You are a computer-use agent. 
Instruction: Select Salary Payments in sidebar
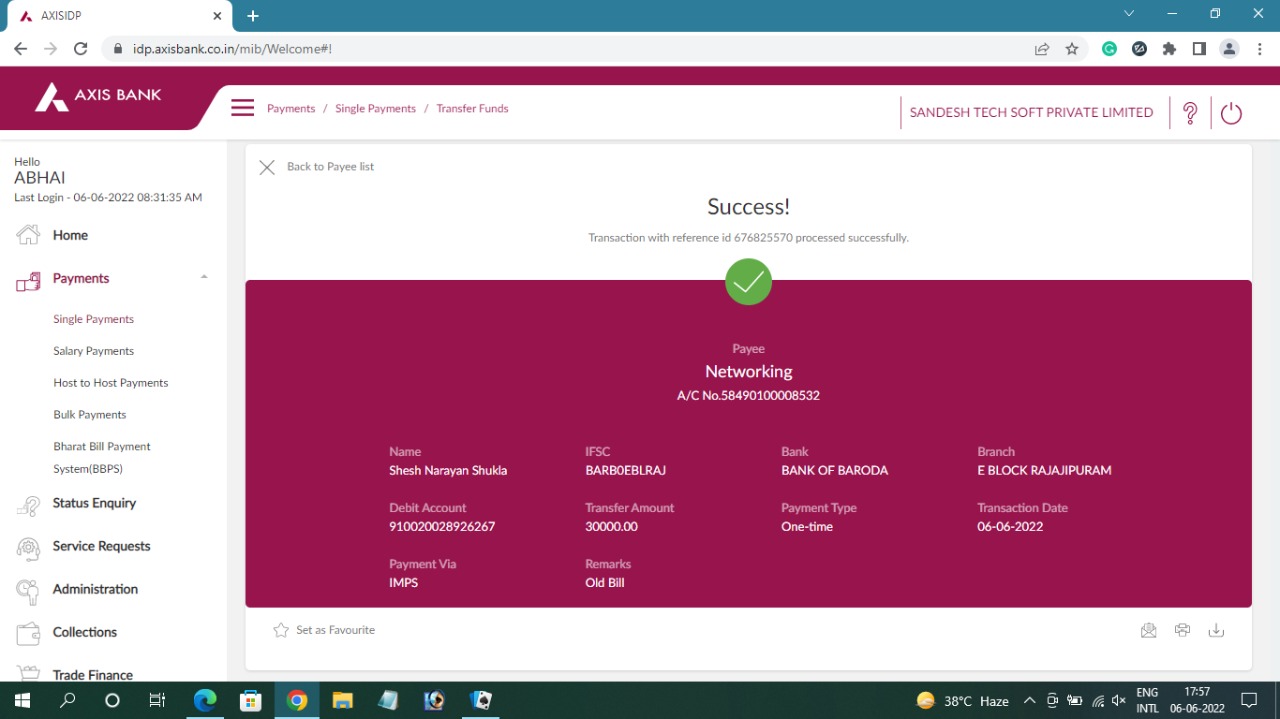tap(93, 351)
